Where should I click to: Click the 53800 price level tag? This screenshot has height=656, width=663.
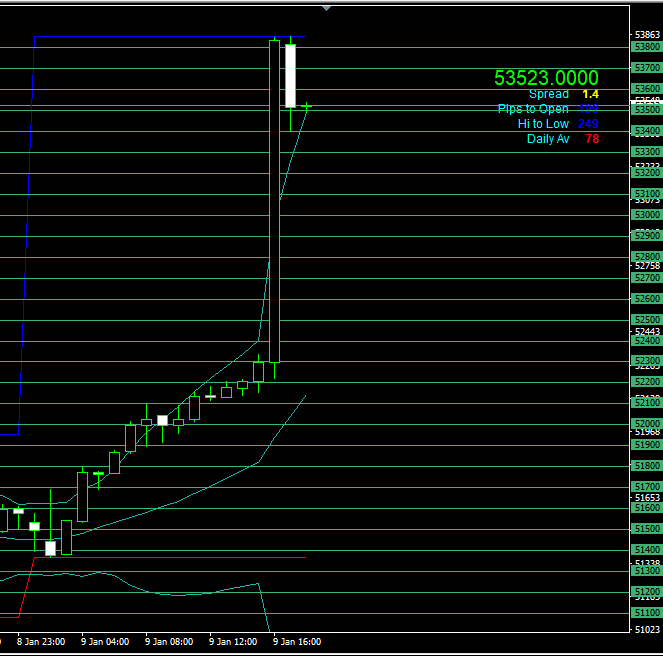pyautogui.click(x=646, y=47)
